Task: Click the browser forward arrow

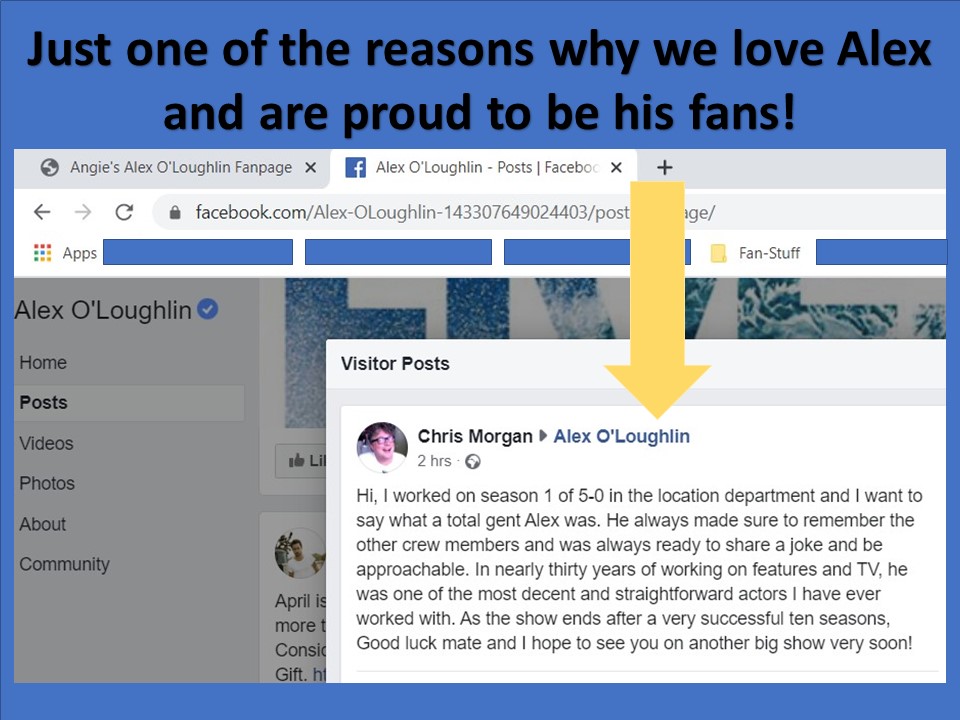Action: (83, 212)
